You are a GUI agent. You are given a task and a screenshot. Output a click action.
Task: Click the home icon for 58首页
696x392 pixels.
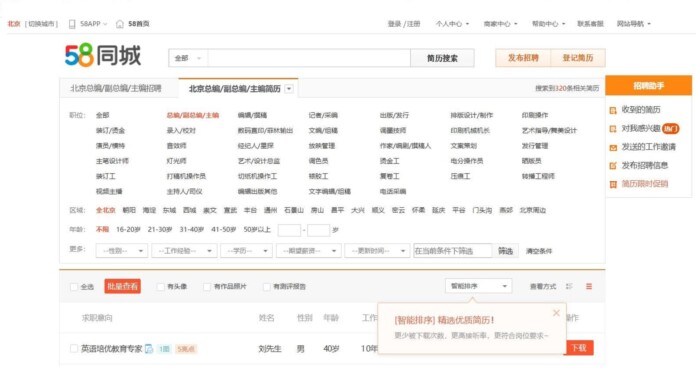[x=119, y=24]
